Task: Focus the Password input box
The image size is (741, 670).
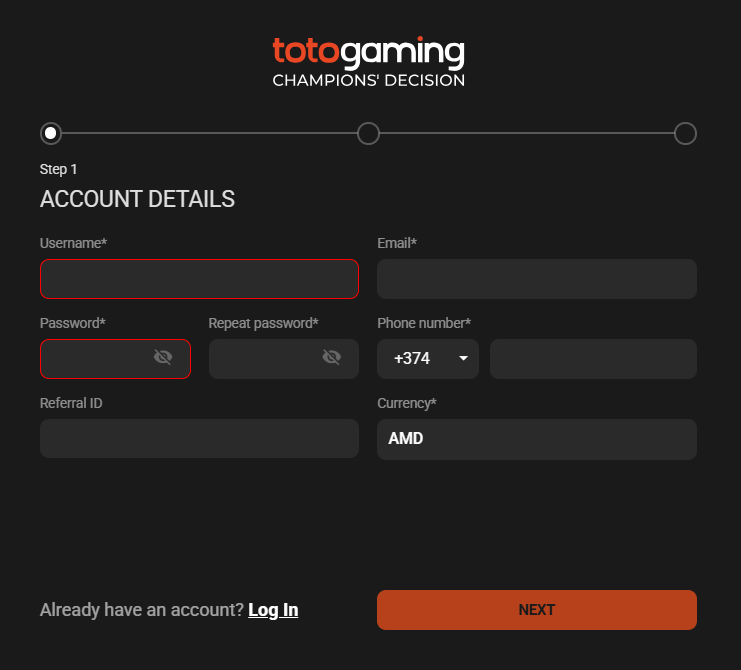Action: (x=95, y=359)
